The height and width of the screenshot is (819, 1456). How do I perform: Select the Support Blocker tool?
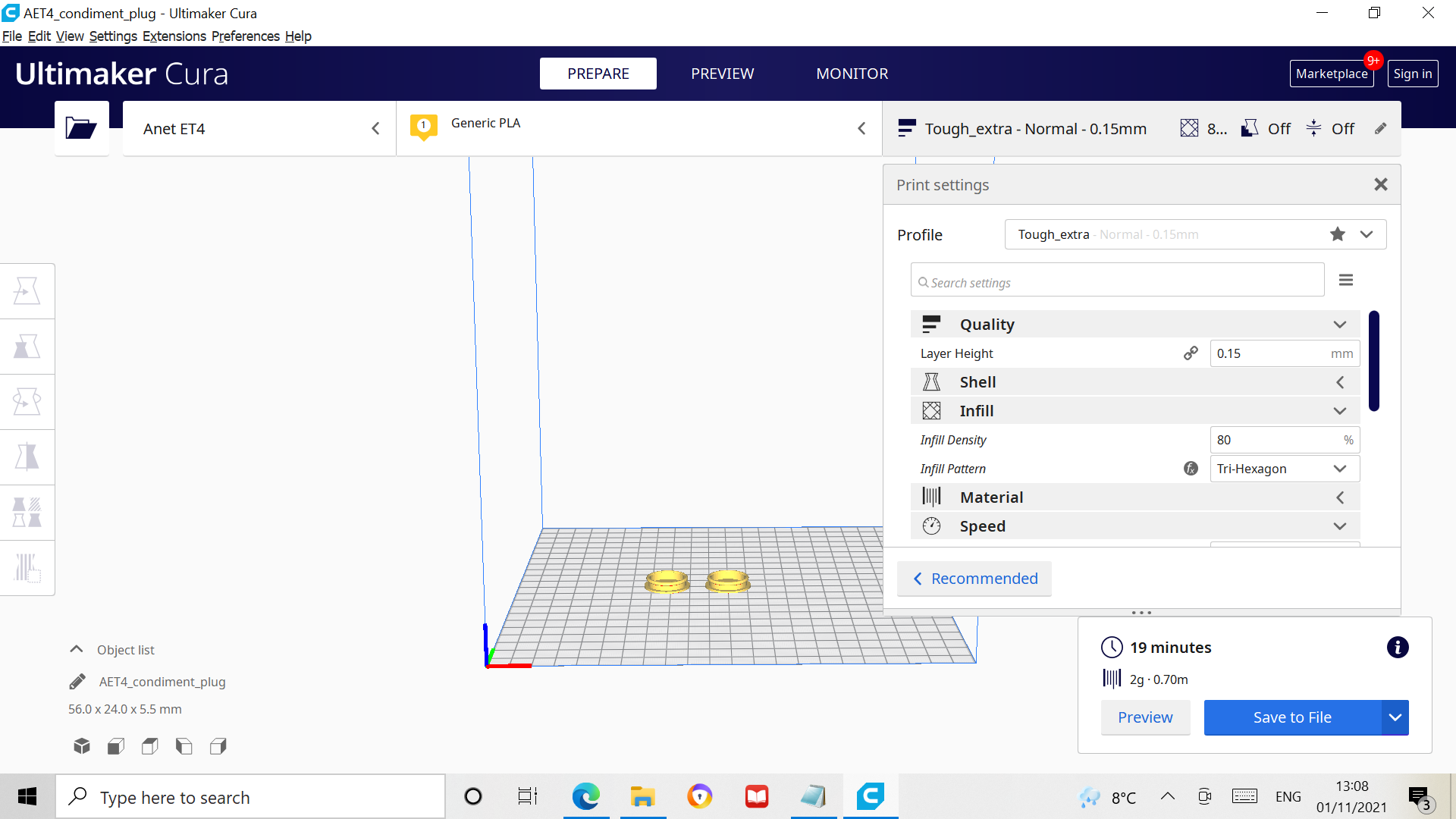click(27, 568)
